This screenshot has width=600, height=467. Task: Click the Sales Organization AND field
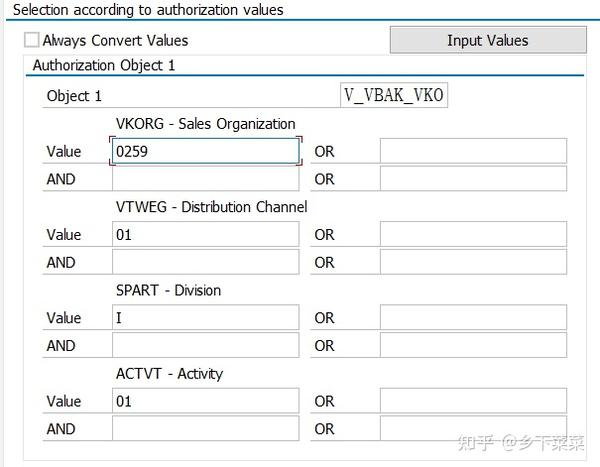[205, 179]
